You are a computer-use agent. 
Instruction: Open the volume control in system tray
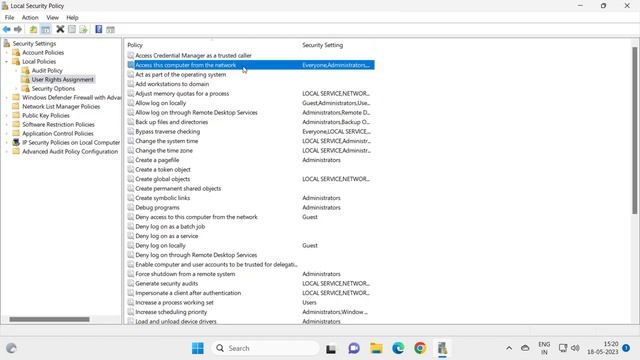[575, 348]
